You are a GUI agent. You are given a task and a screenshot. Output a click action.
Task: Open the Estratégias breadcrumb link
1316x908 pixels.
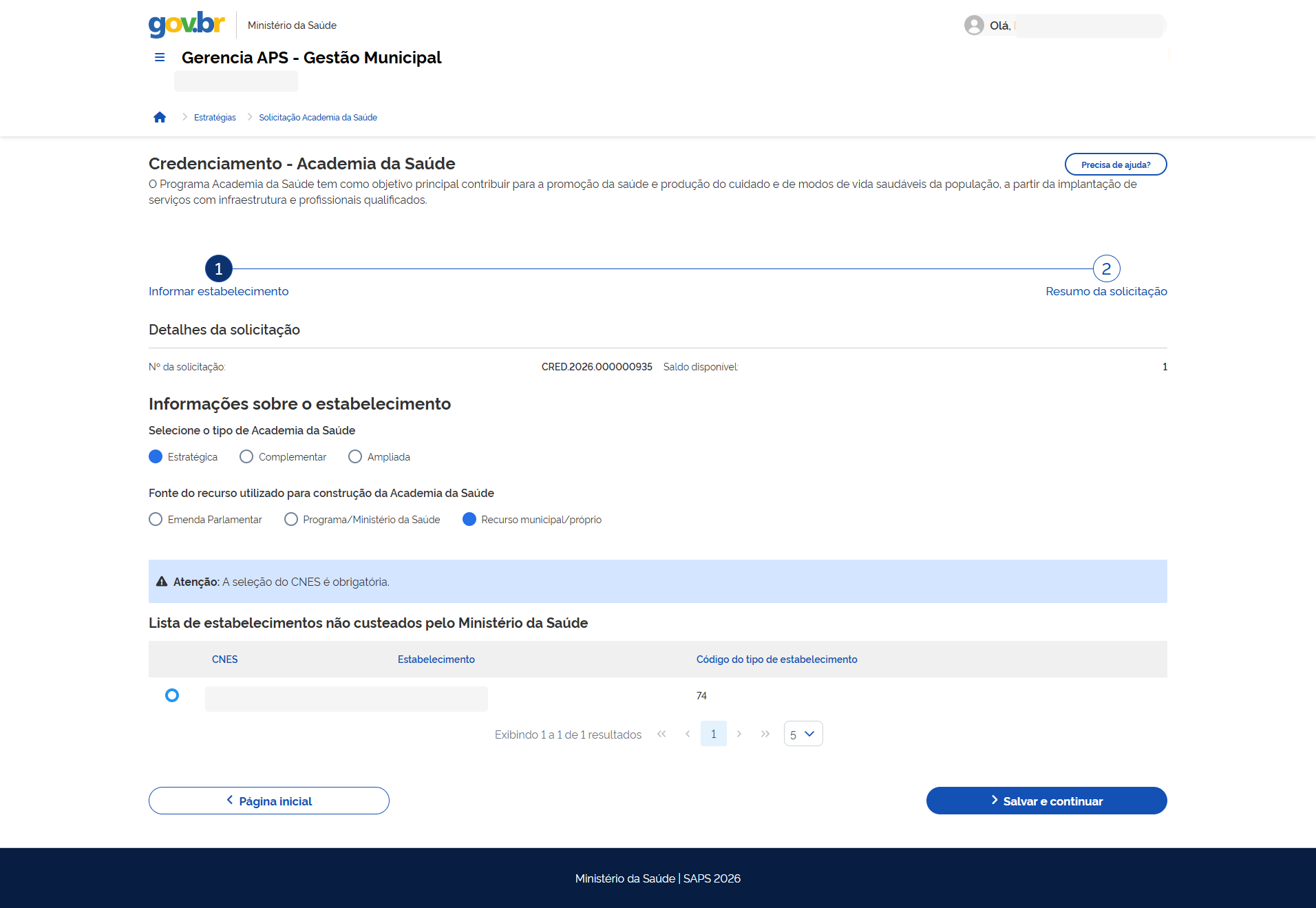(x=215, y=118)
